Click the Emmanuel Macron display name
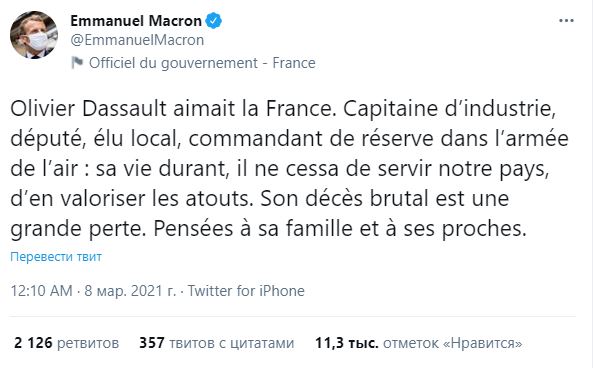Screen dimensions: 593x368 point(136,20)
